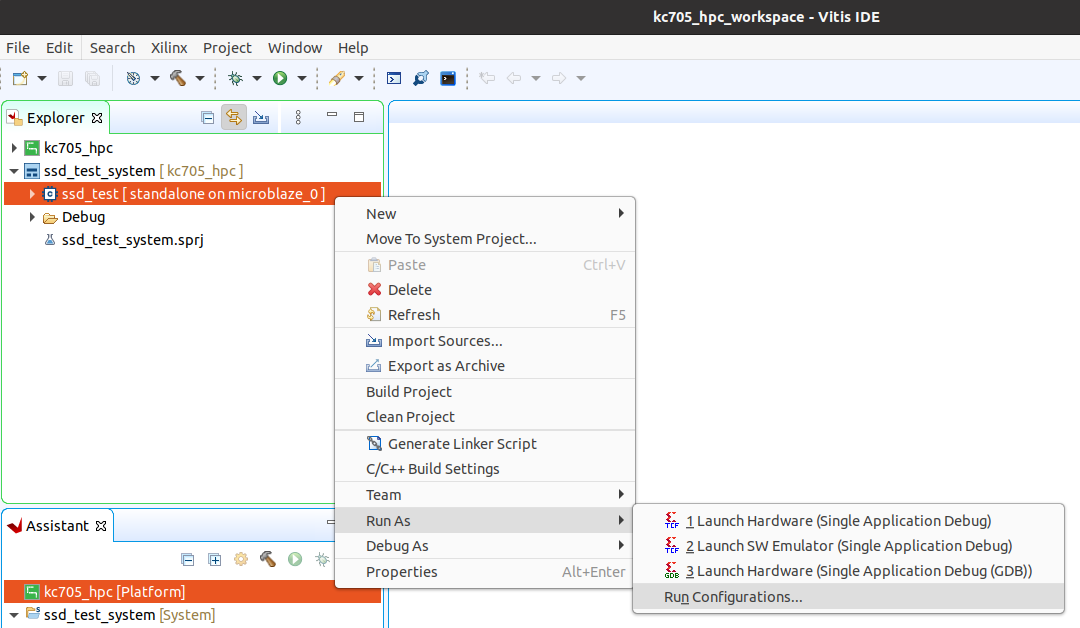Open the Debug As submenu
The height and width of the screenshot is (628, 1080).
coord(485,546)
